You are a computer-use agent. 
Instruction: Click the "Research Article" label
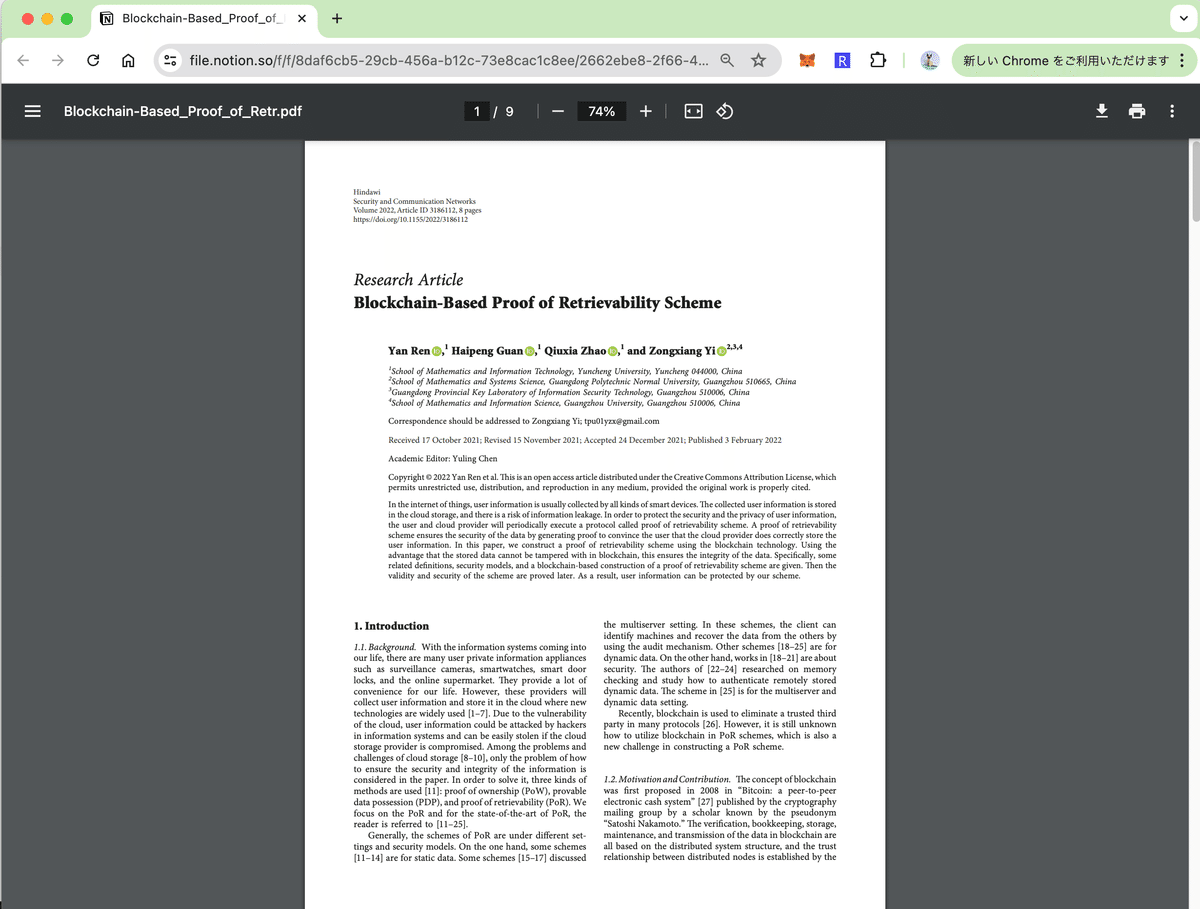tap(408, 280)
